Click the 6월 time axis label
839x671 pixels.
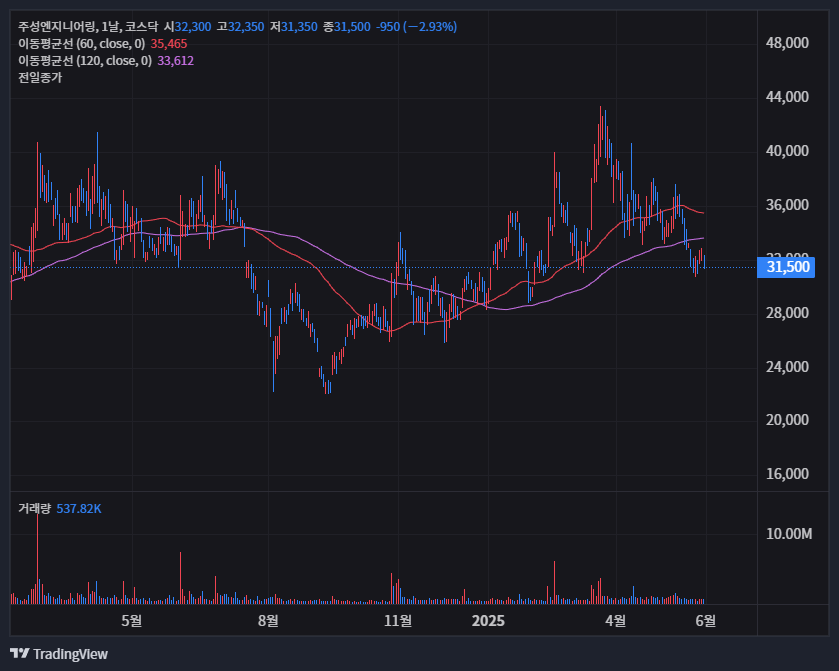click(x=705, y=621)
